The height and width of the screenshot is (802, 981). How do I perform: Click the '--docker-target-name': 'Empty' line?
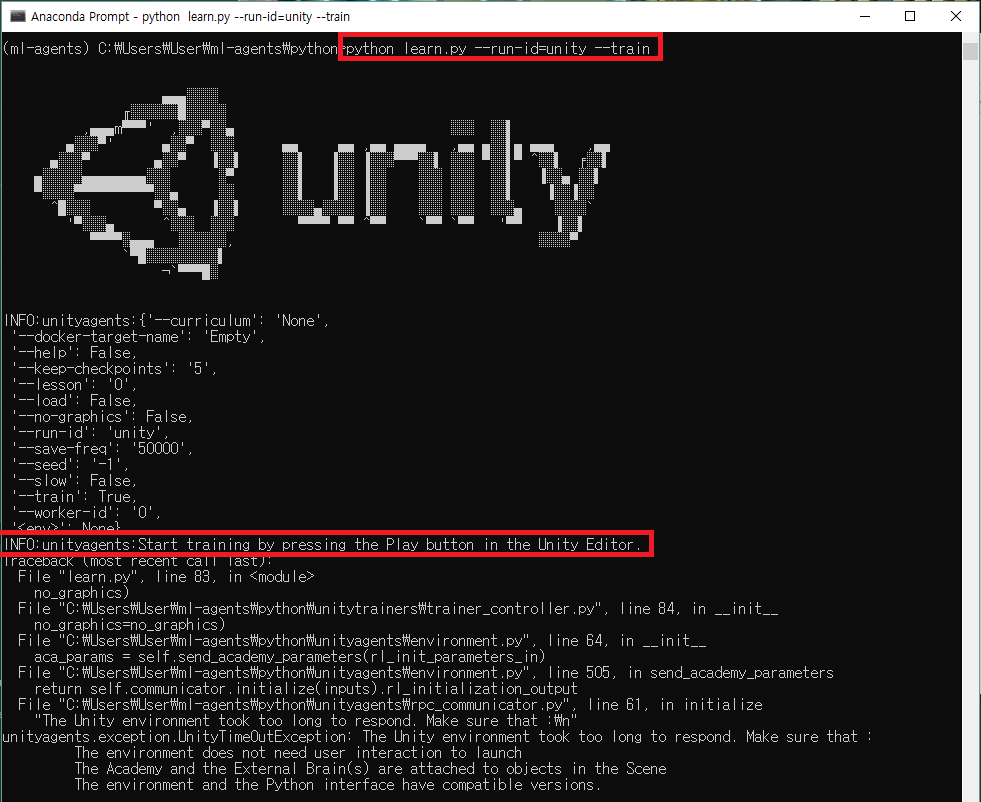pos(138,337)
